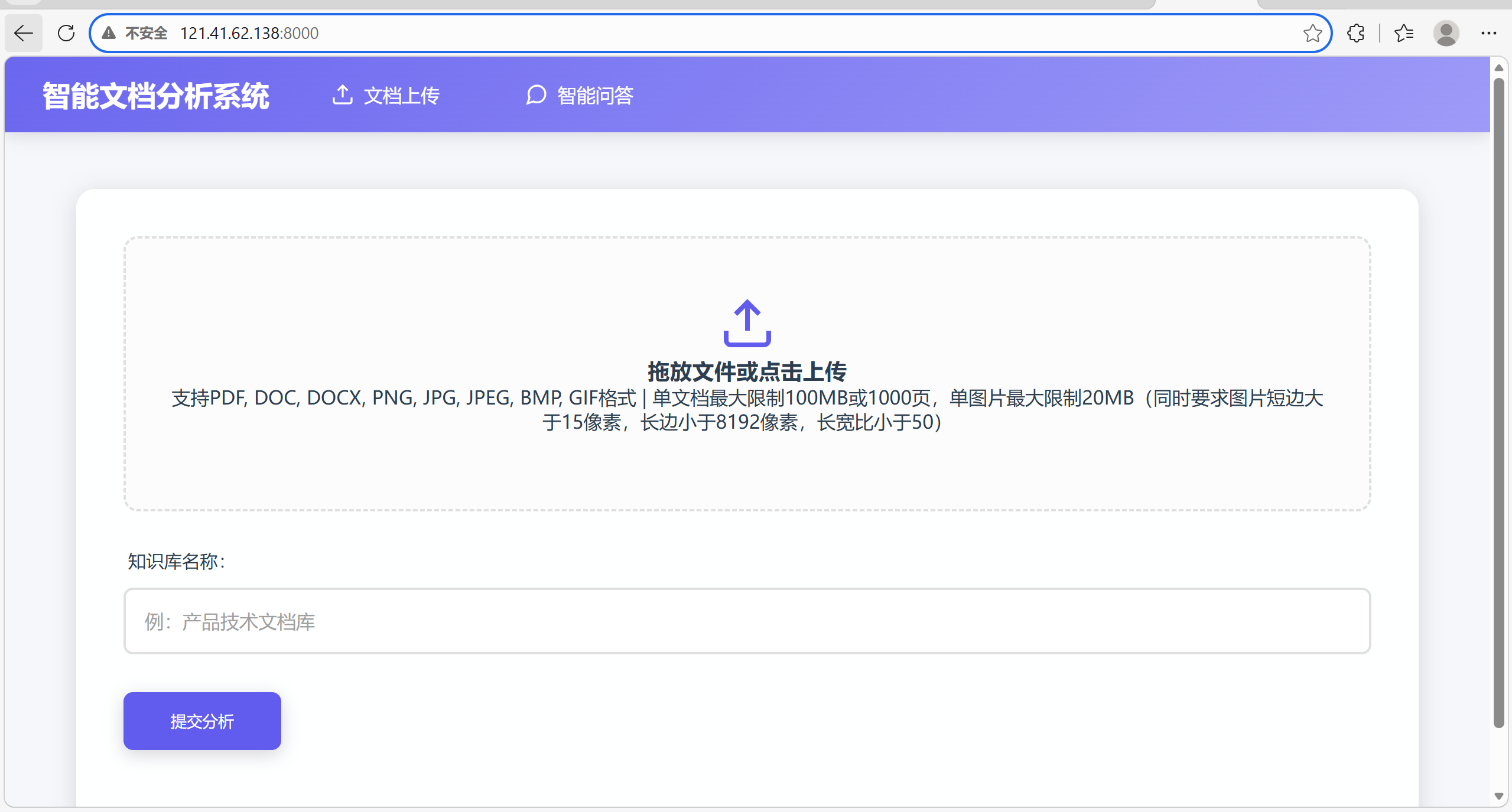Open the user profile avatar
The height and width of the screenshot is (812, 1512).
click(1446, 33)
